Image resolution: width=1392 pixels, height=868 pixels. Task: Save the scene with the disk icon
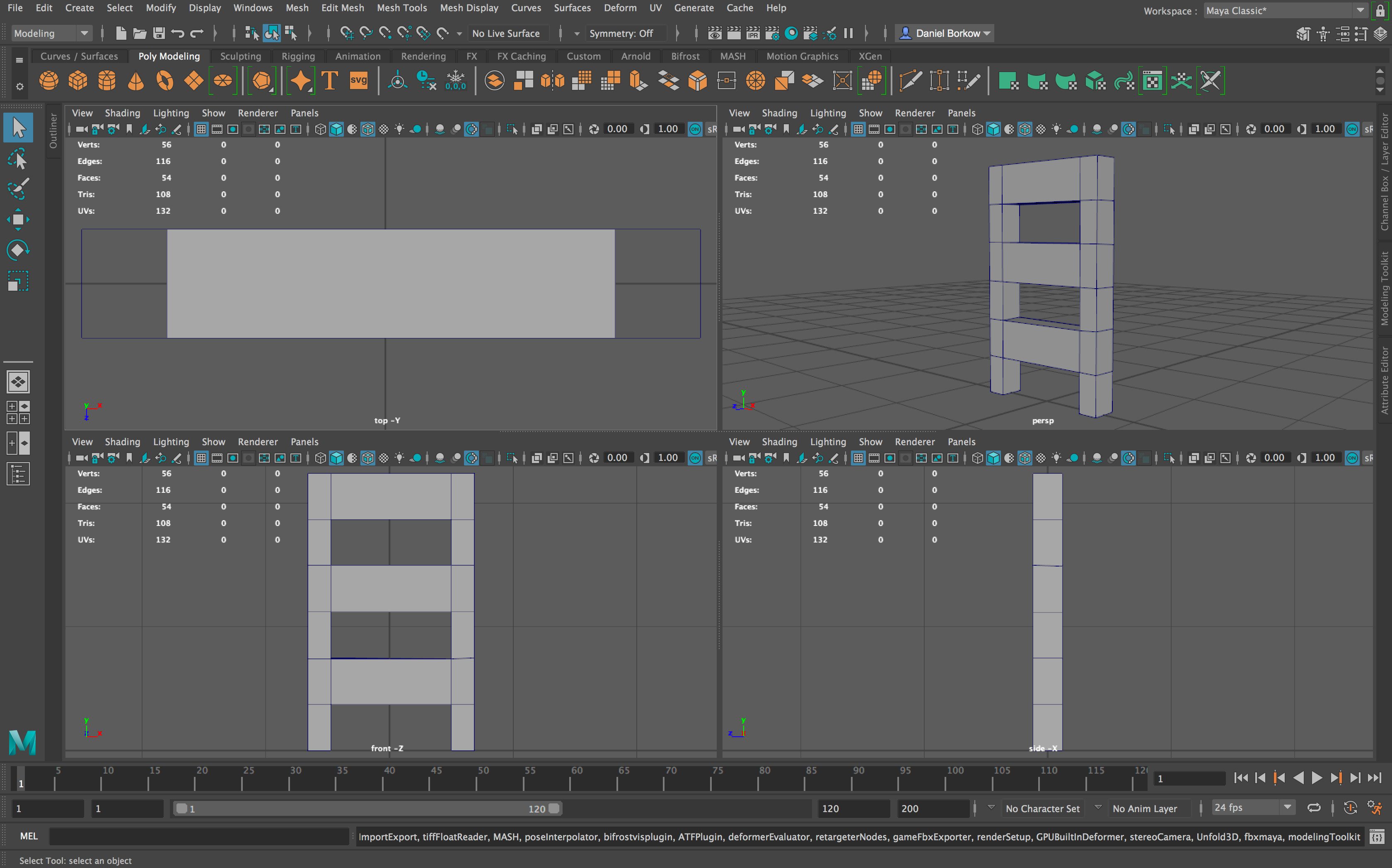(159, 33)
